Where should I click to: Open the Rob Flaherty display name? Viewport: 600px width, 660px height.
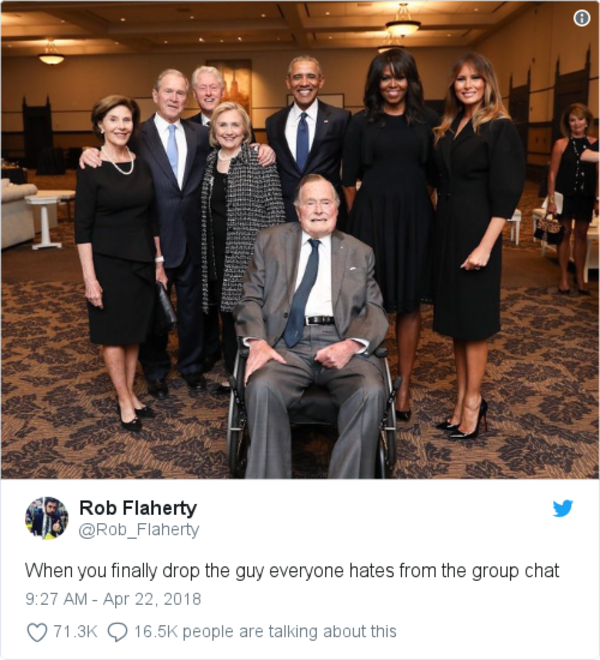[x=138, y=508]
